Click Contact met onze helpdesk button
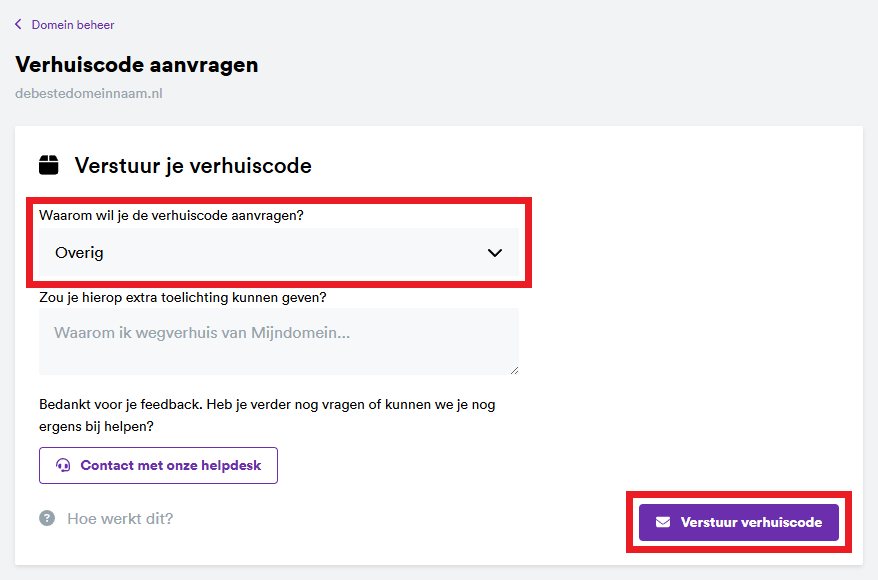Screen dimensions: 878x580 pos(158,465)
